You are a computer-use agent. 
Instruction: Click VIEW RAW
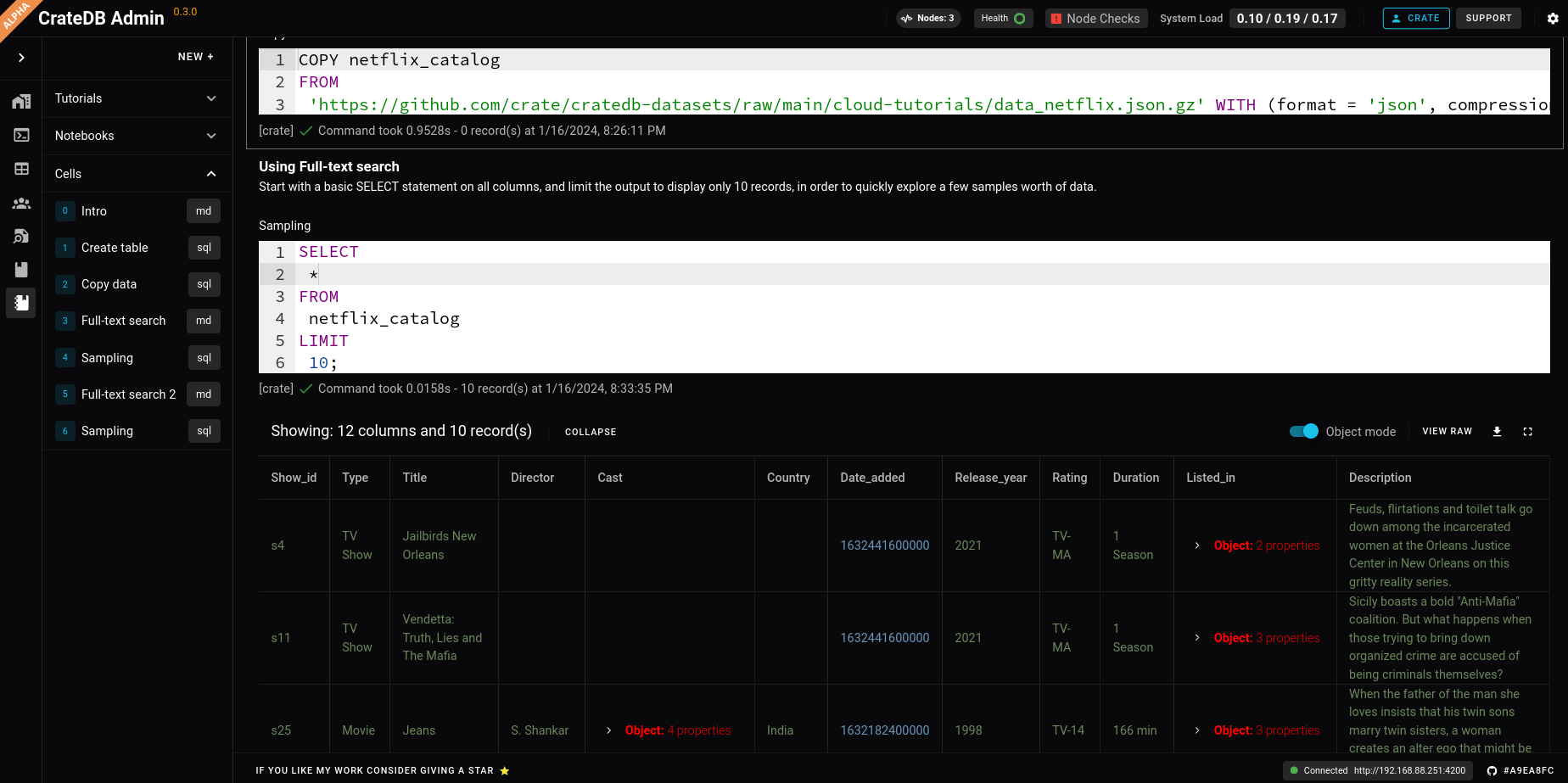click(x=1448, y=431)
